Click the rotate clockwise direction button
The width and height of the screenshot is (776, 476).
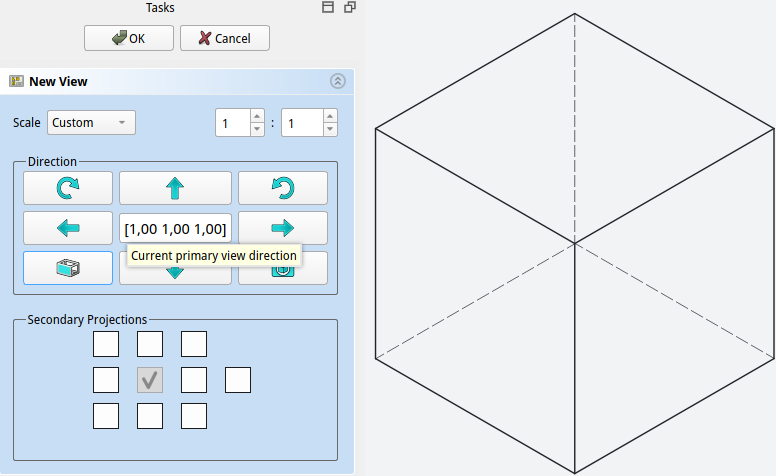[x=68, y=188]
